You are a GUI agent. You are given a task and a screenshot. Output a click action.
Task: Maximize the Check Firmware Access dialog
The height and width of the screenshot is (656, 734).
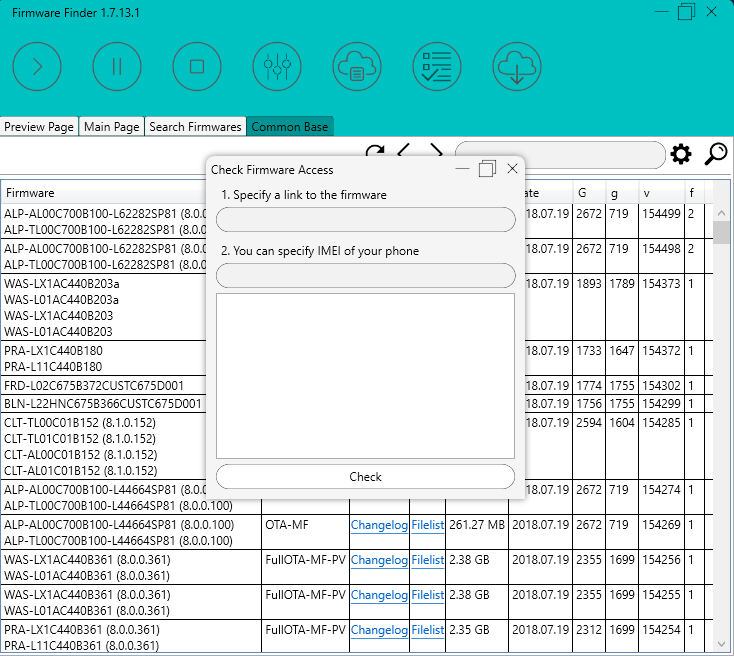click(487, 169)
